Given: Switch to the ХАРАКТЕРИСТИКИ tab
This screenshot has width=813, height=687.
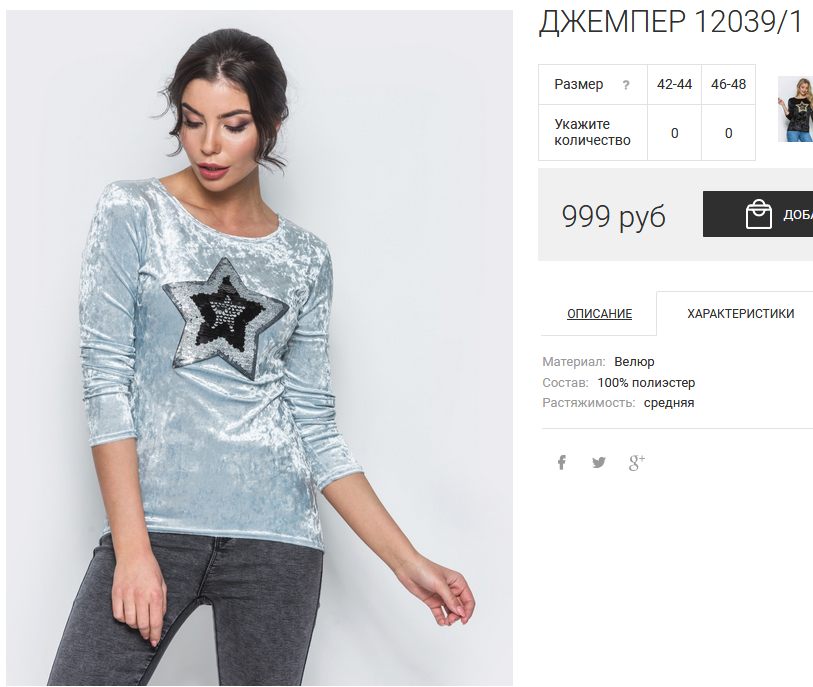Looking at the screenshot, I should [x=740, y=314].
